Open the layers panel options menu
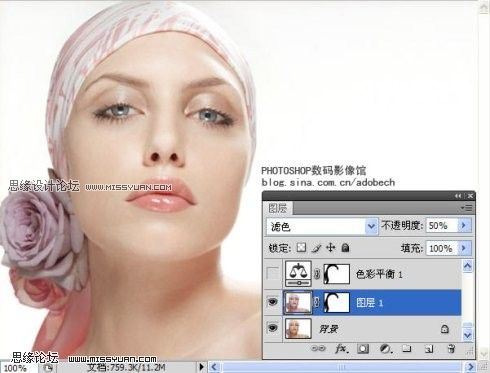The width and height of the screenshot is (490, 373). 467,208
